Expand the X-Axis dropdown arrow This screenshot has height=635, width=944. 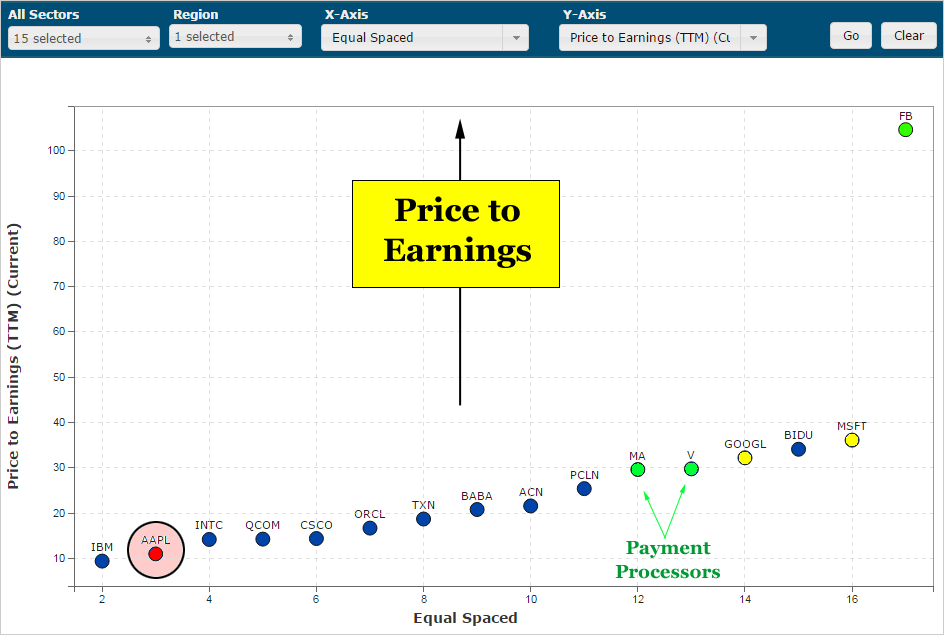(x=516, y=37)
